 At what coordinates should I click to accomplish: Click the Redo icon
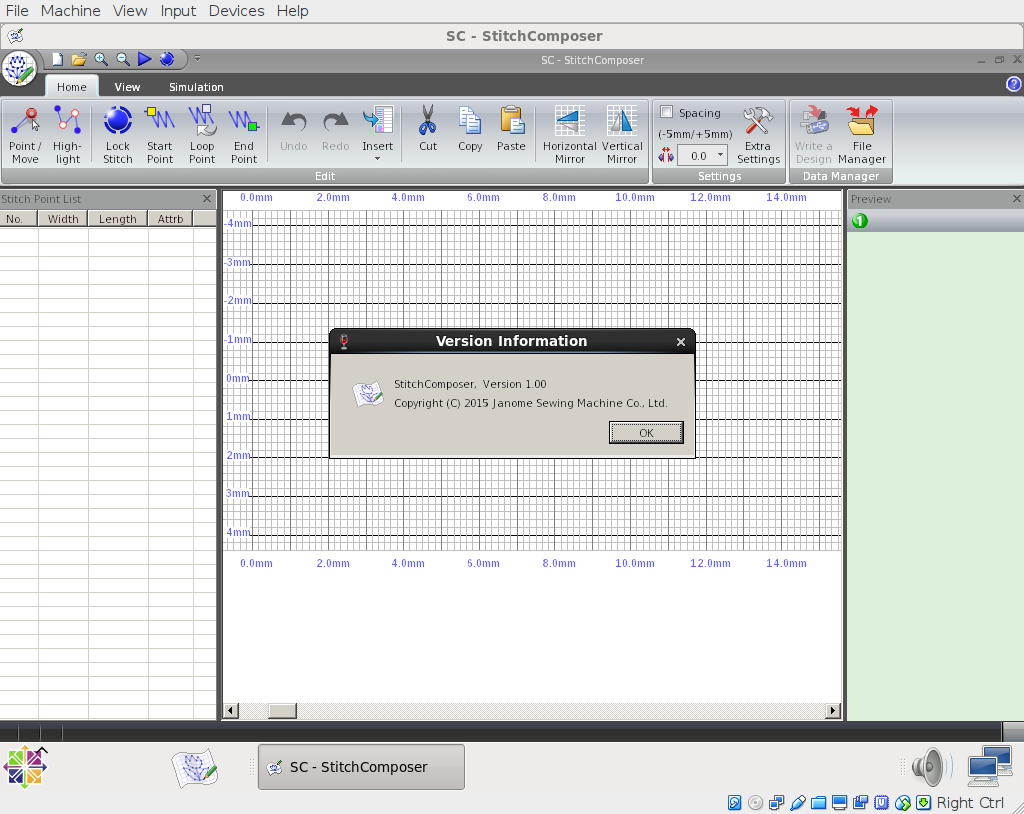click(335, 122)
